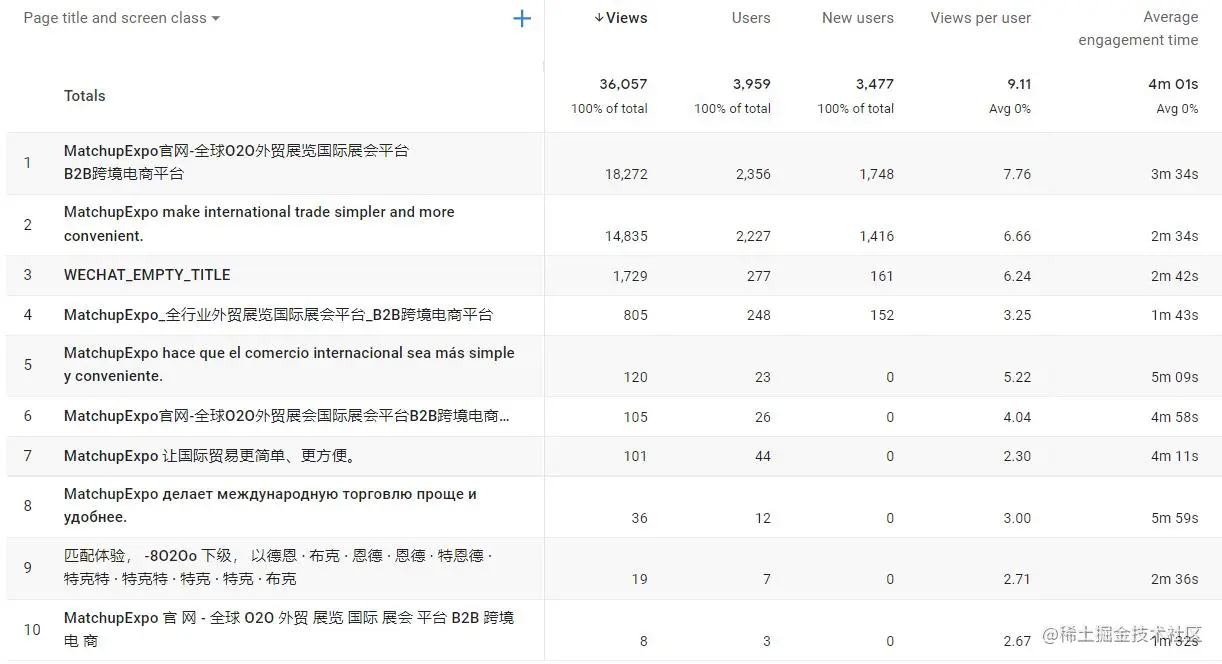This screenshot has width=1222, height=664.
Task: Click total new users value 3,477
Action: tap(875, 84)
